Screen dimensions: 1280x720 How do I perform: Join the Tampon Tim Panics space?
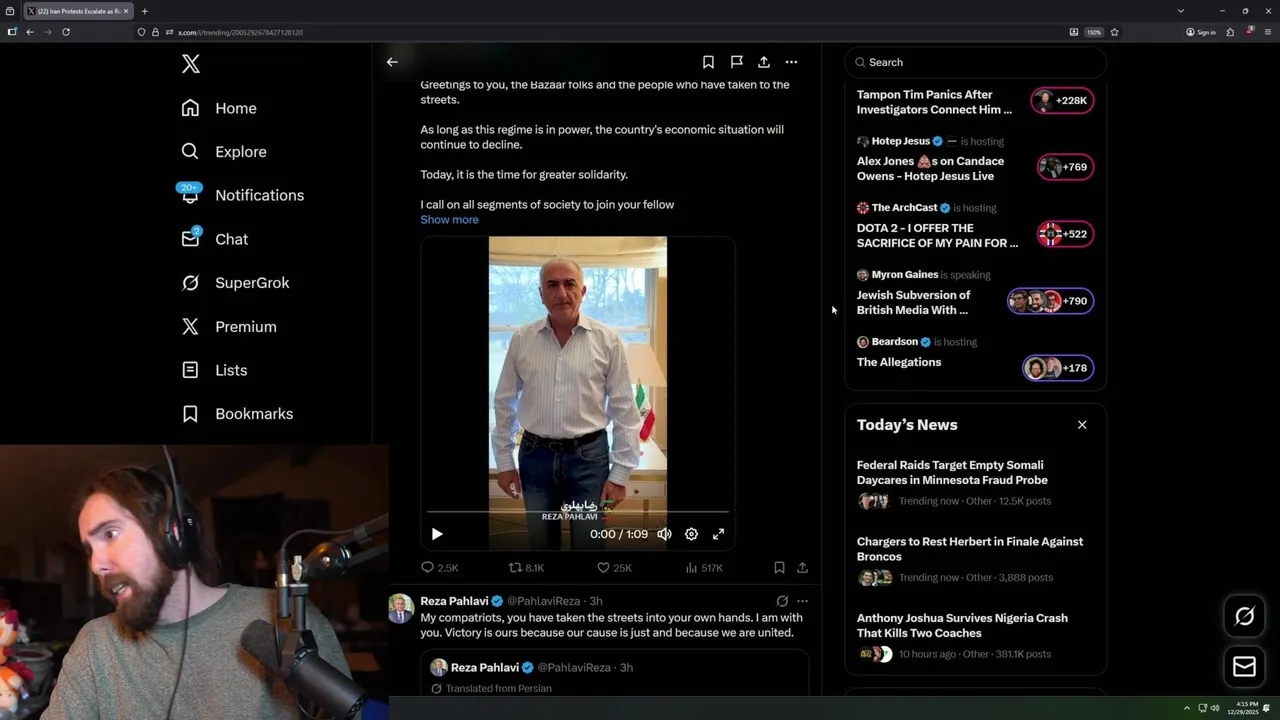(934, 102)
